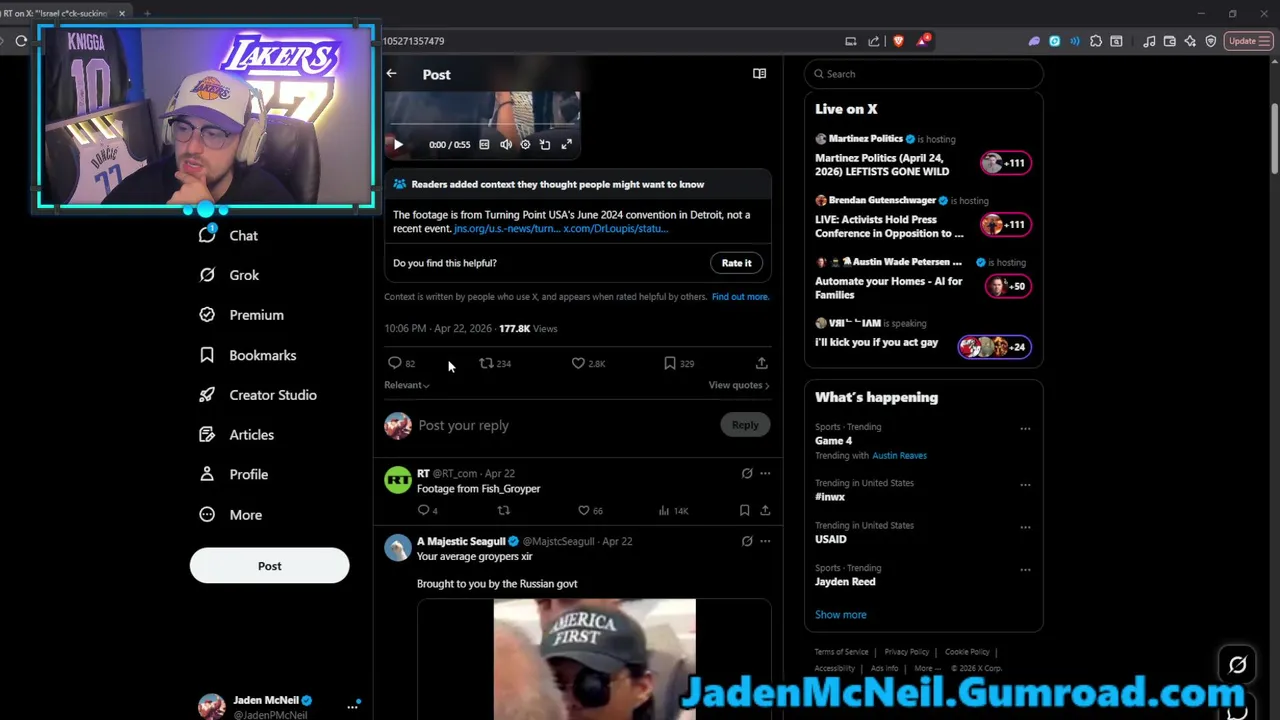Viewport: 1280px width, 720px height.
Task: Open Bookmarks in sidebar
Action: pos(248,355)
